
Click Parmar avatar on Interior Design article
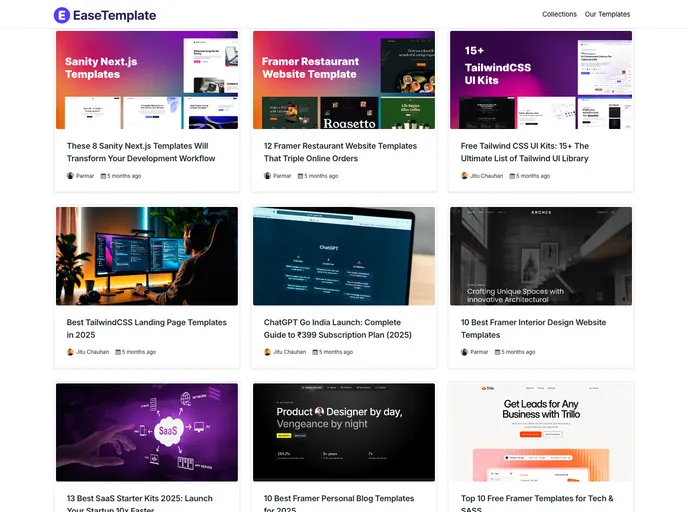click(464, 352)
